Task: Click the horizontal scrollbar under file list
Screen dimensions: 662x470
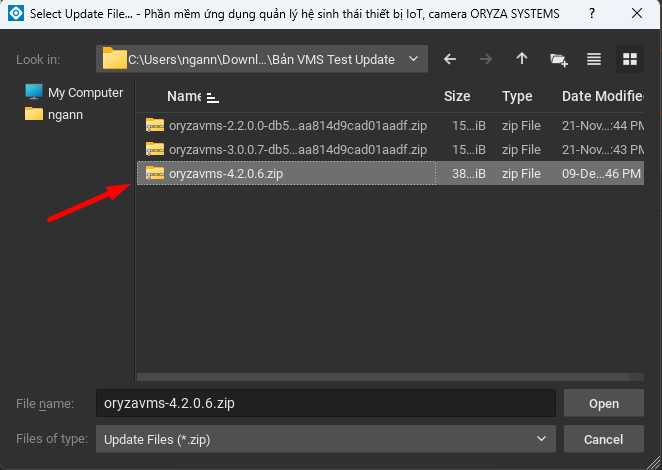Action: pos(383,377)
